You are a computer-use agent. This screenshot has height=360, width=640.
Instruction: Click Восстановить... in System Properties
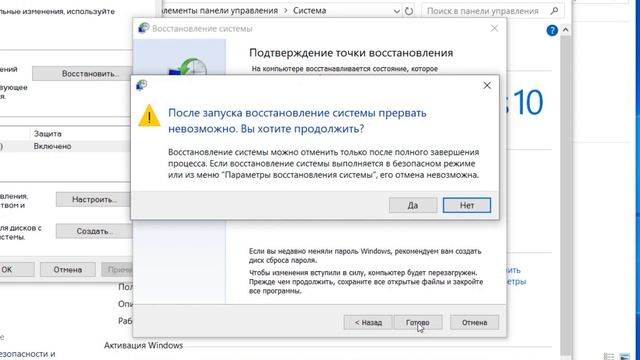[x=82, y=74]
